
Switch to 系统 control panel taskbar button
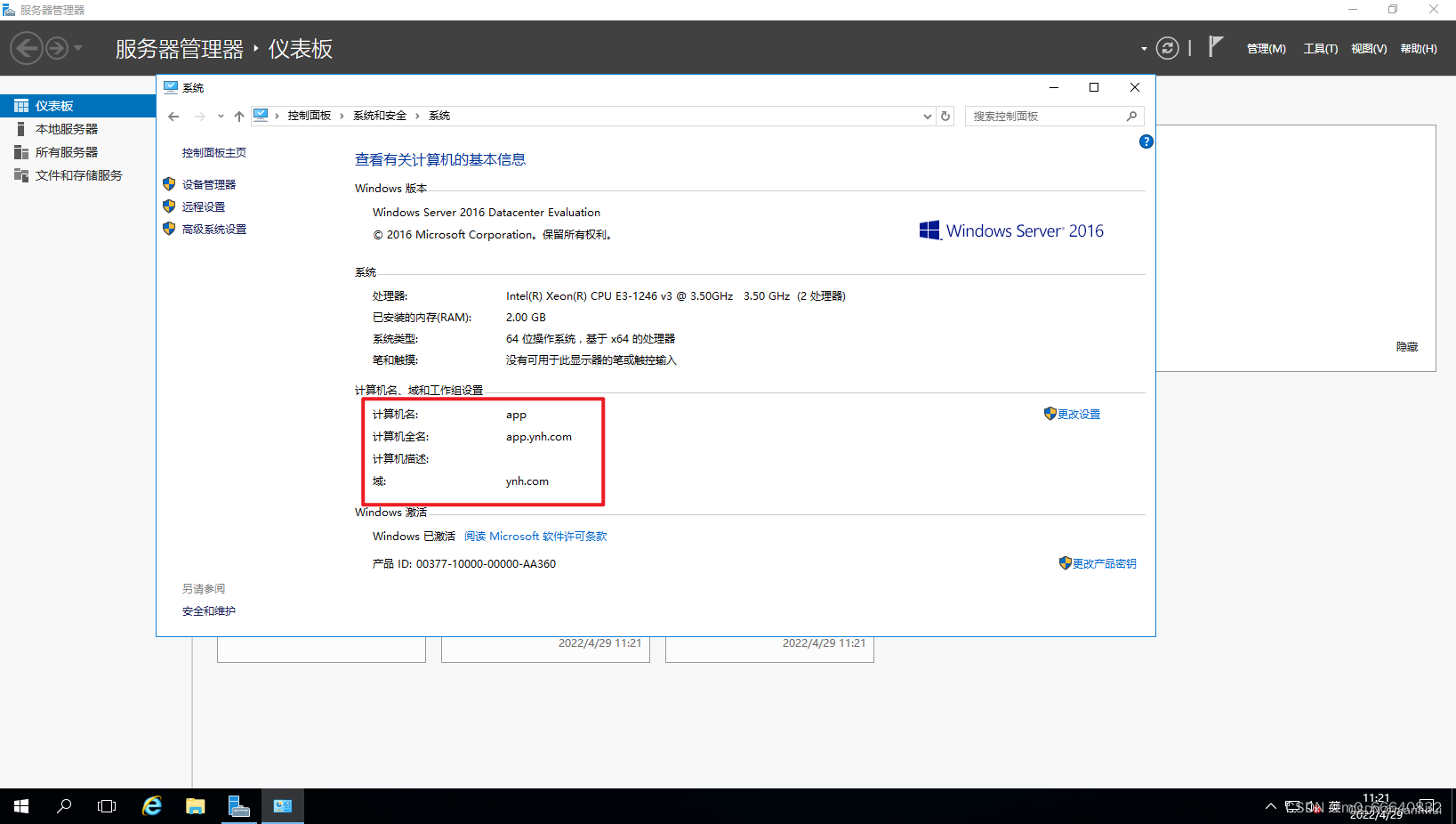[283, 806]
